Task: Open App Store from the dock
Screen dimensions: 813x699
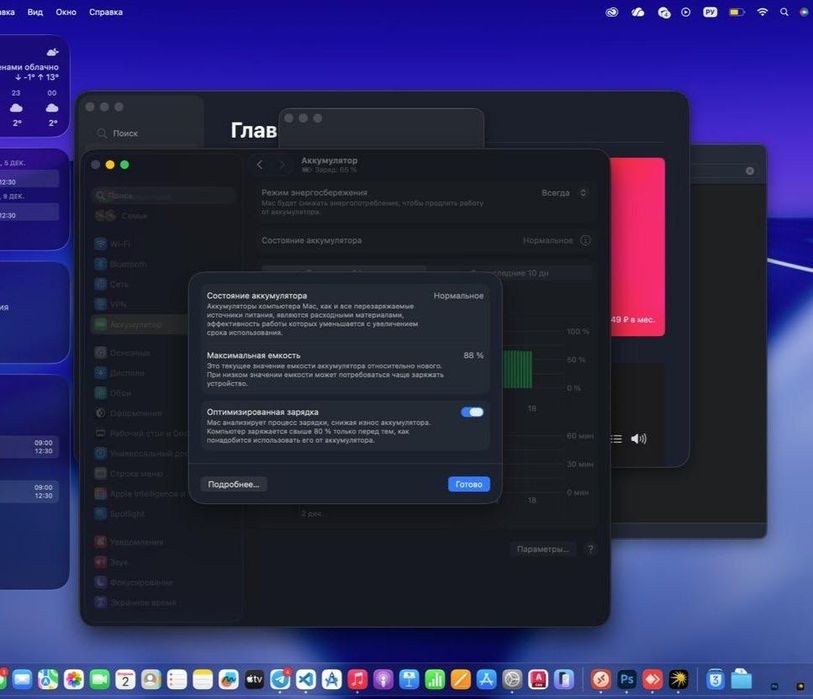Action: 486,679
